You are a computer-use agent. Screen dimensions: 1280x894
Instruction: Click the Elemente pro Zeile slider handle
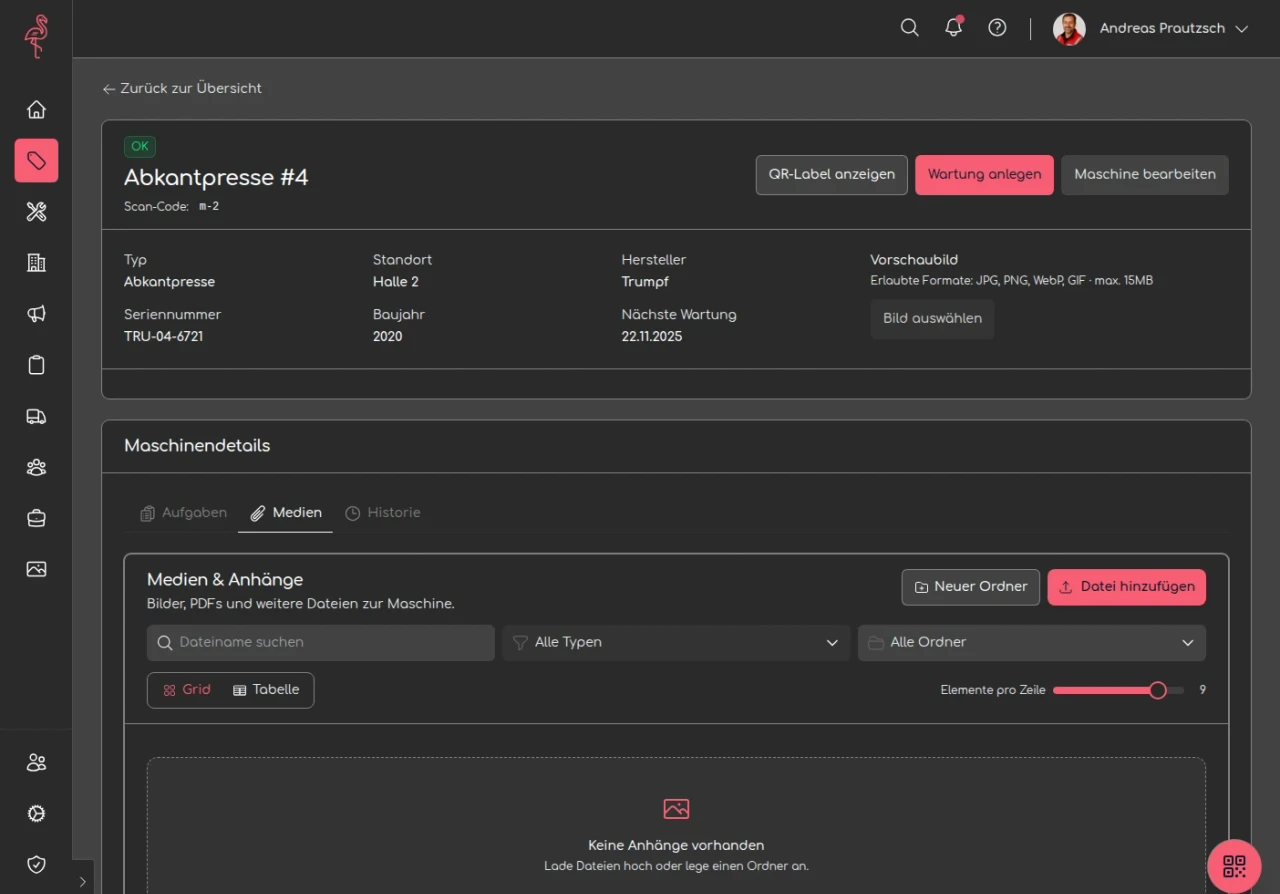[1158, 690]
